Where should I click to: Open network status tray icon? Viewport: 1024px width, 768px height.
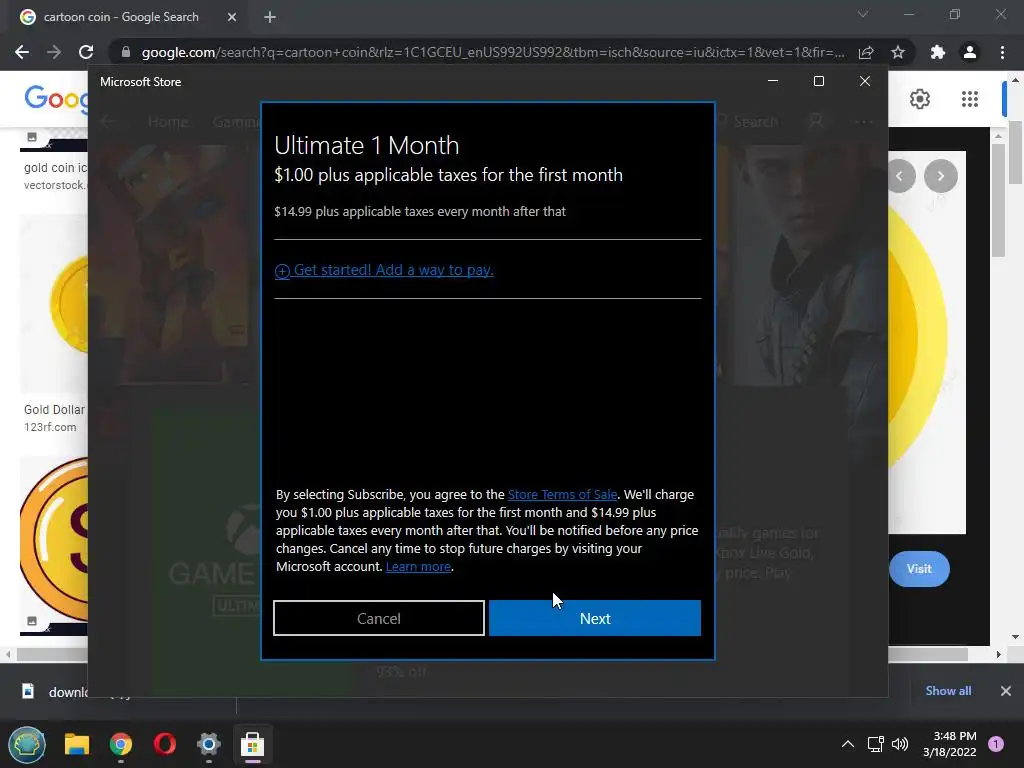tap(875, 744)
